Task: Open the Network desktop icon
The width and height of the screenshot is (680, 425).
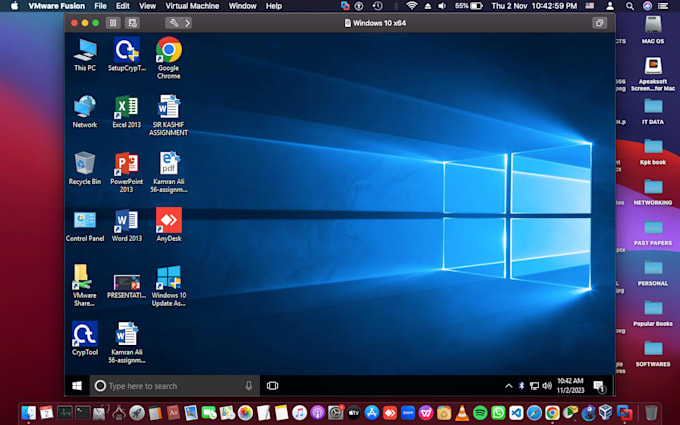Action: pos(85,111)
